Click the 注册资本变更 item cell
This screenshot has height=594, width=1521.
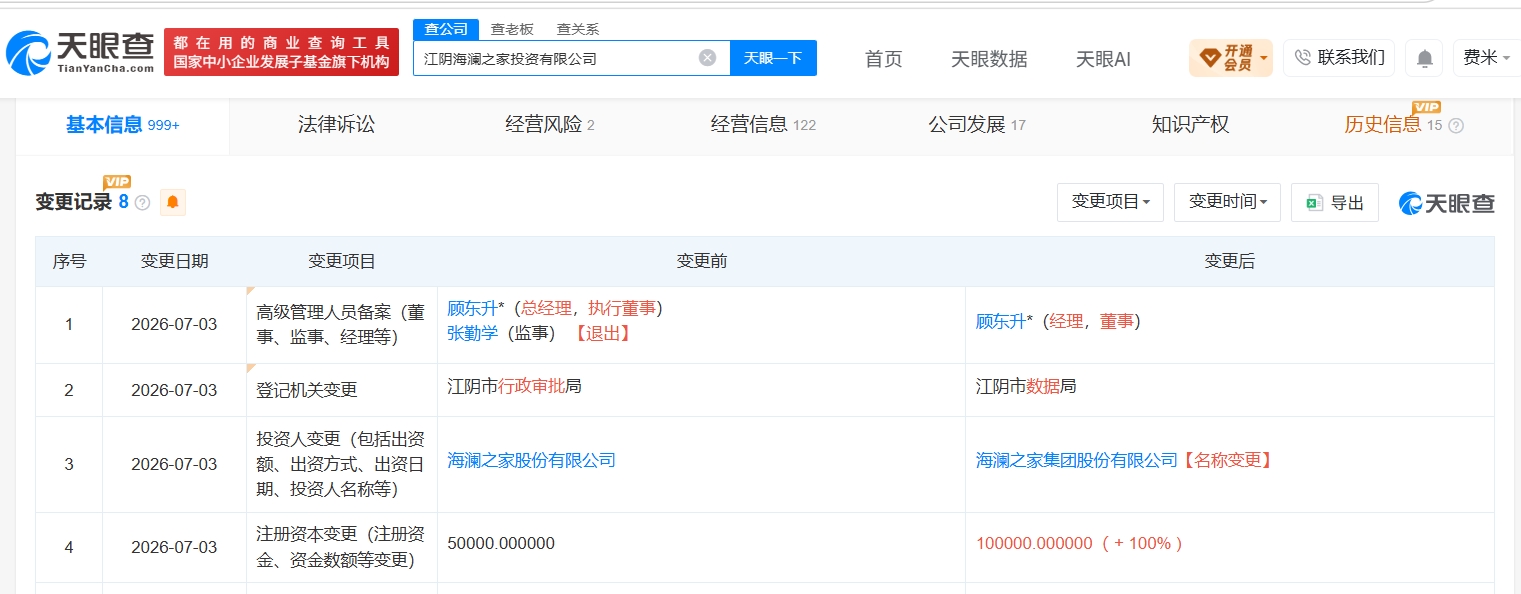click(x=342, y=547)
